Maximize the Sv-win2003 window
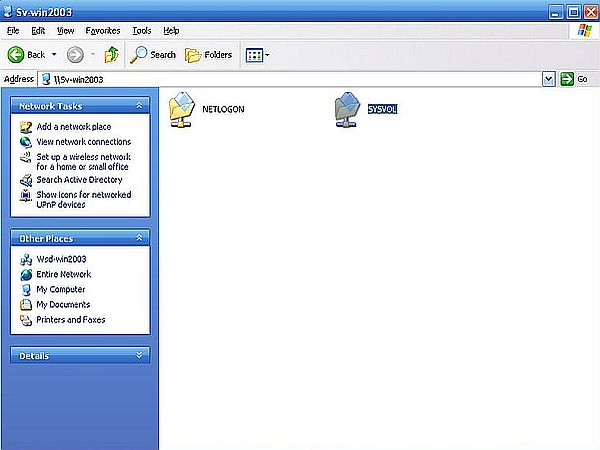 (x=574, y=12)
